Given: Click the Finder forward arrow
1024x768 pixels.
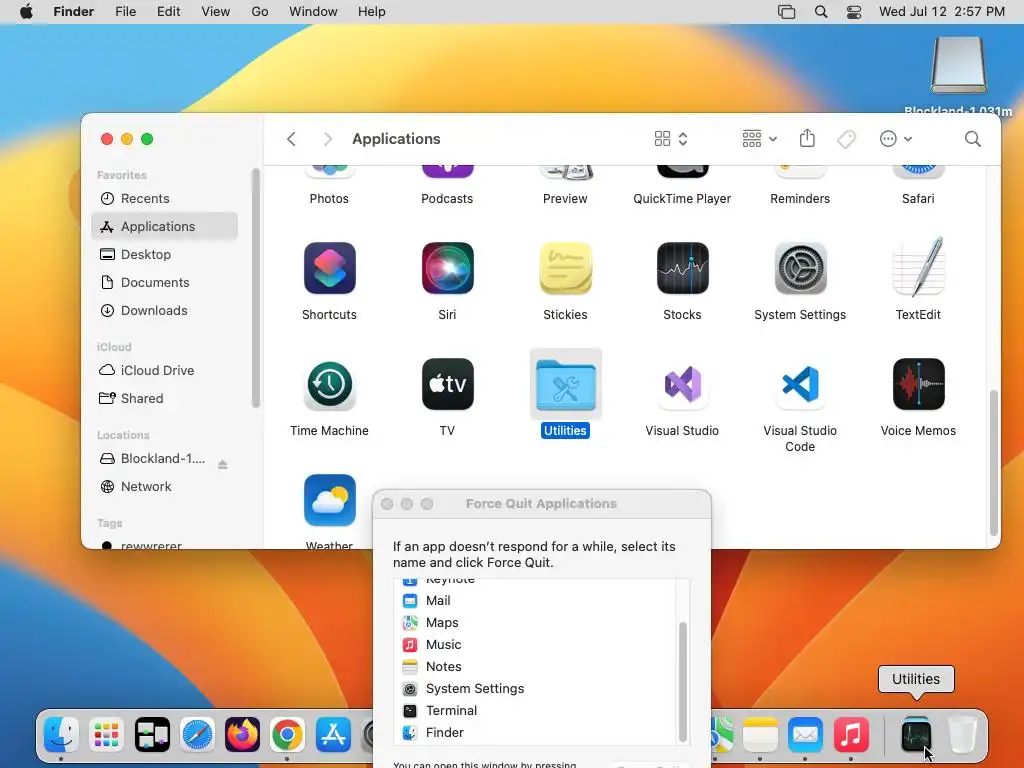Looking at the screenshot, I should (328, 139).
